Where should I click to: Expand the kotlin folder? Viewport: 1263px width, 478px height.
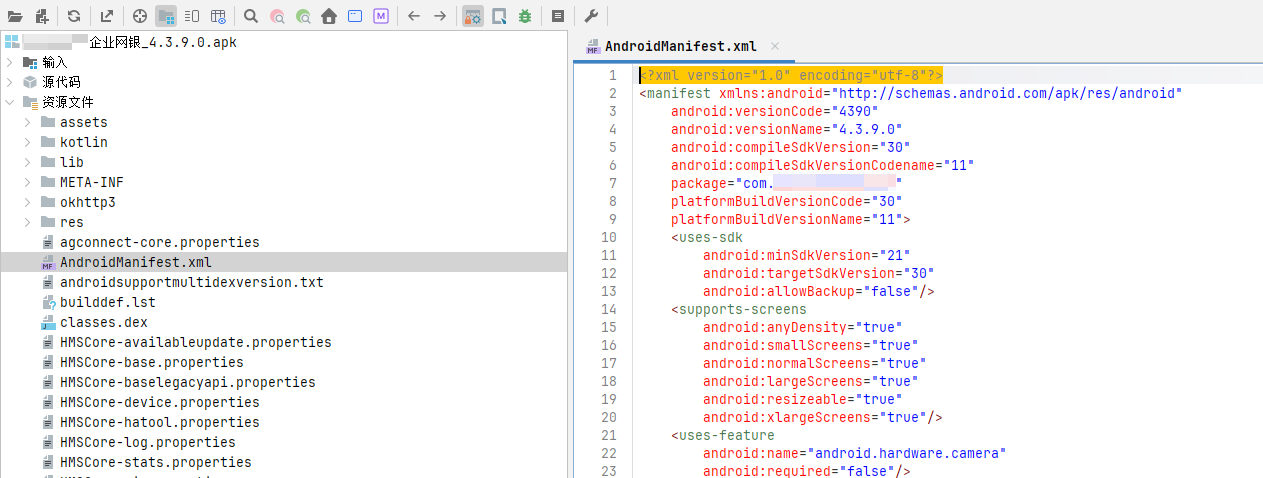28,142
